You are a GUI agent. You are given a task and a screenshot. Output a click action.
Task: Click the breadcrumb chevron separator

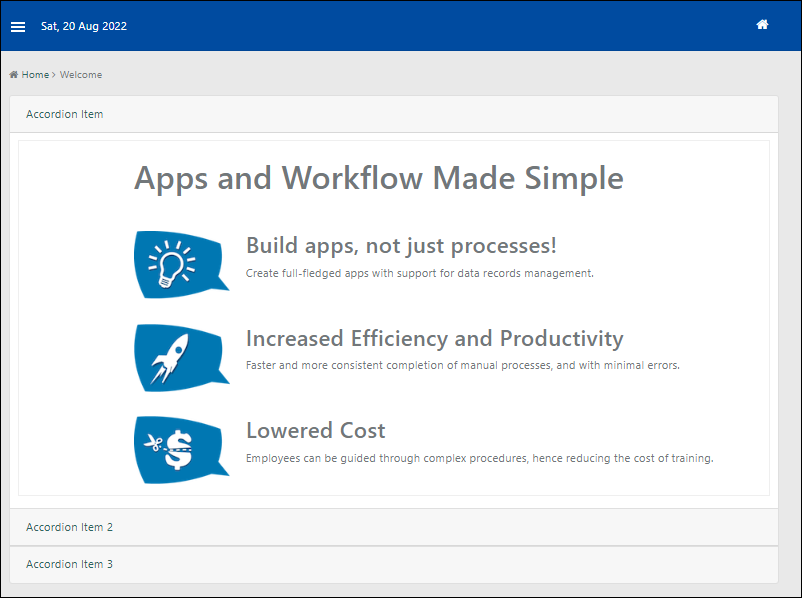pos(54,75)
